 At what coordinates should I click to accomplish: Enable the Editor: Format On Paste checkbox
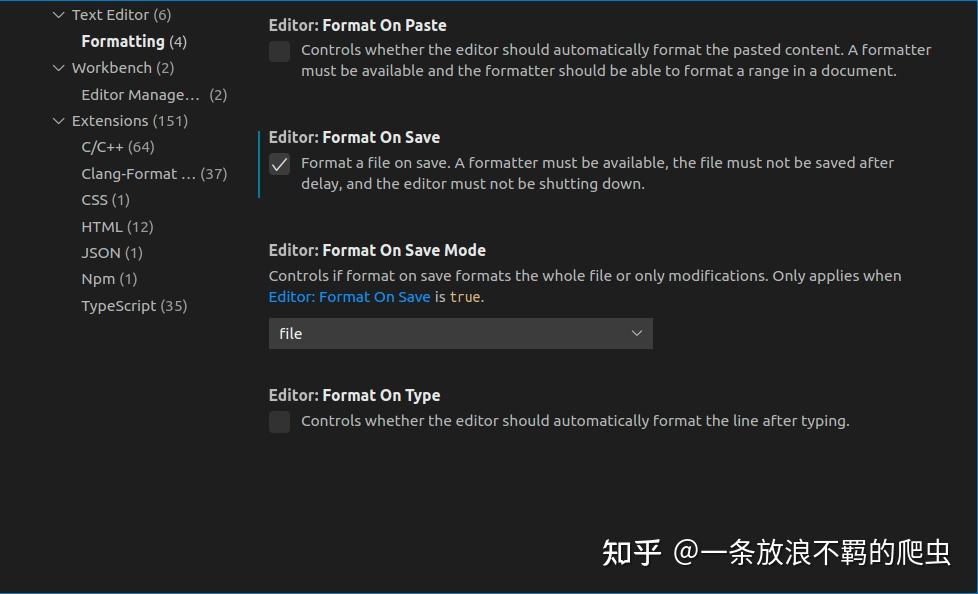279,51
